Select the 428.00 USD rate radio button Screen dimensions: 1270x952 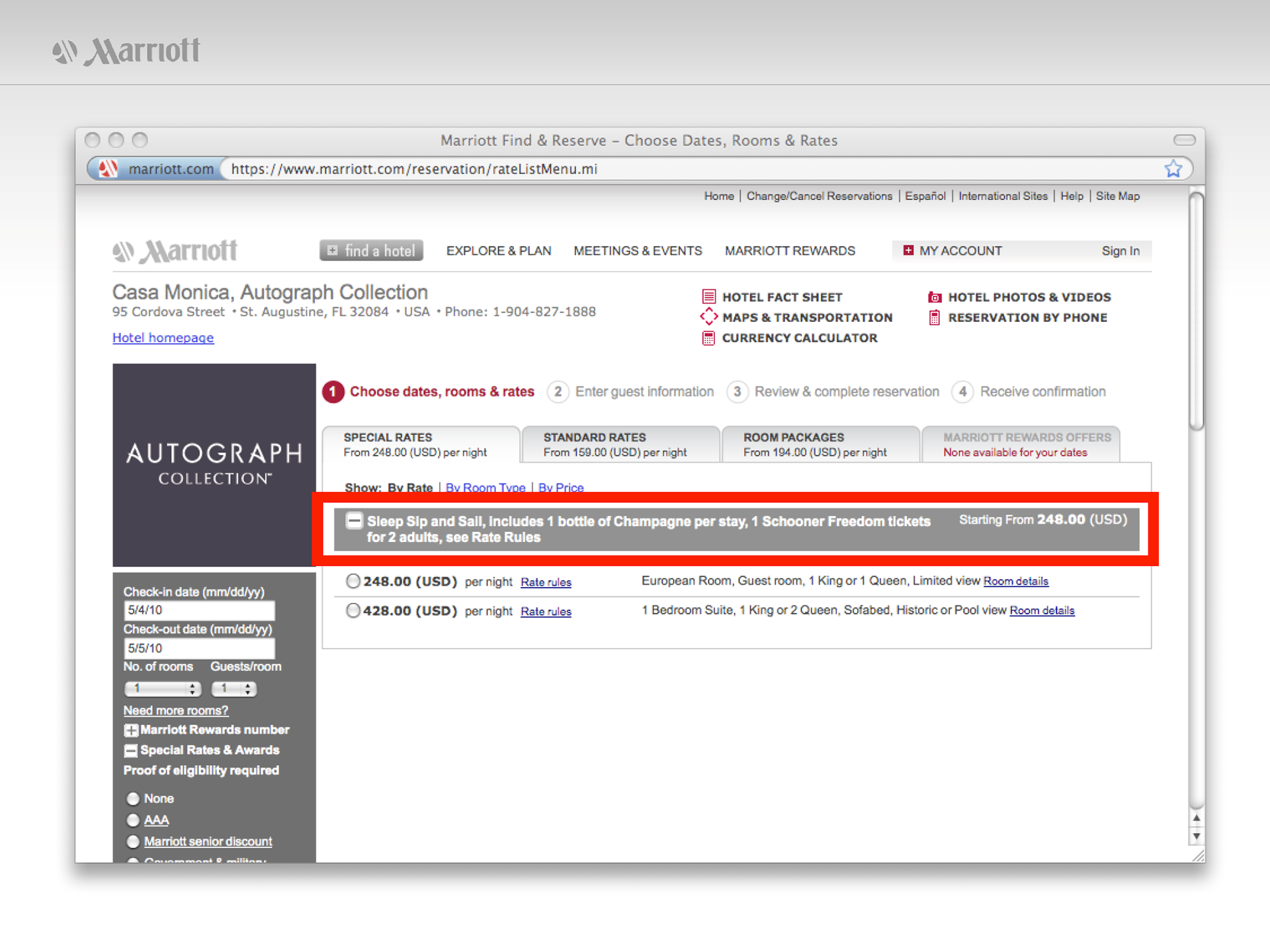click(353, 610)
